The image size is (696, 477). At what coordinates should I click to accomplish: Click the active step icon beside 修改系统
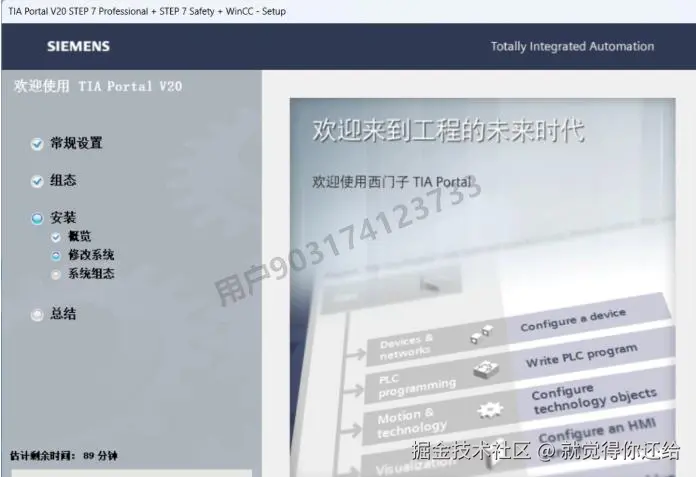click(x=55, y=256)
